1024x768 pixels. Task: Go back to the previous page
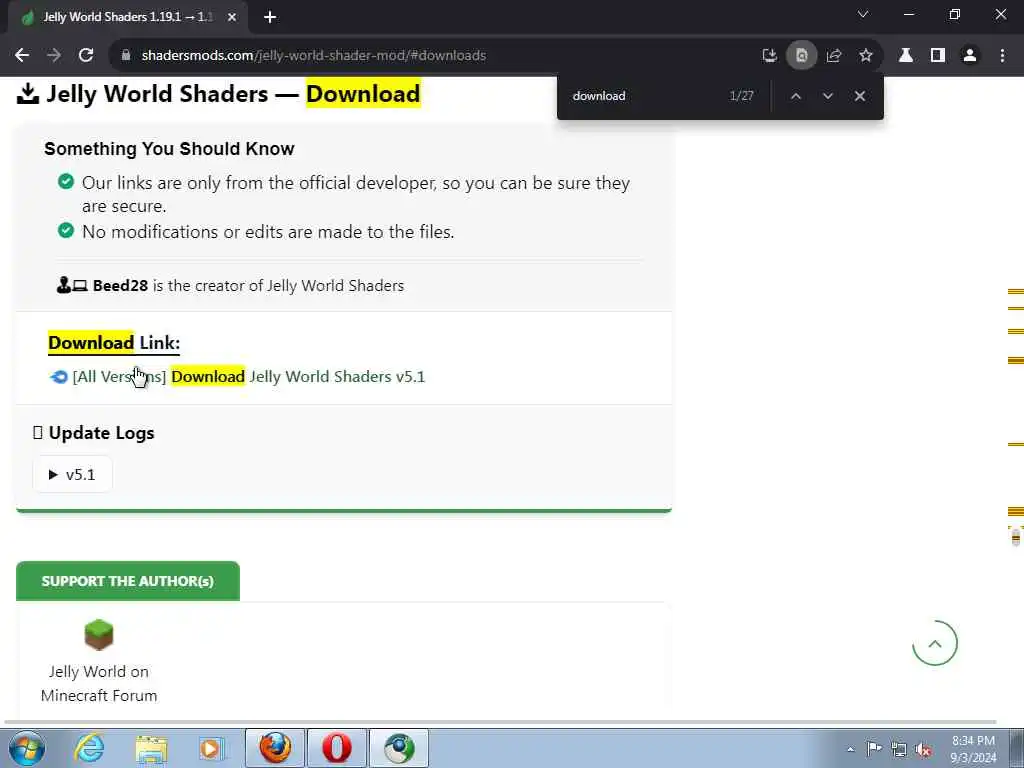tap(22, 56)
